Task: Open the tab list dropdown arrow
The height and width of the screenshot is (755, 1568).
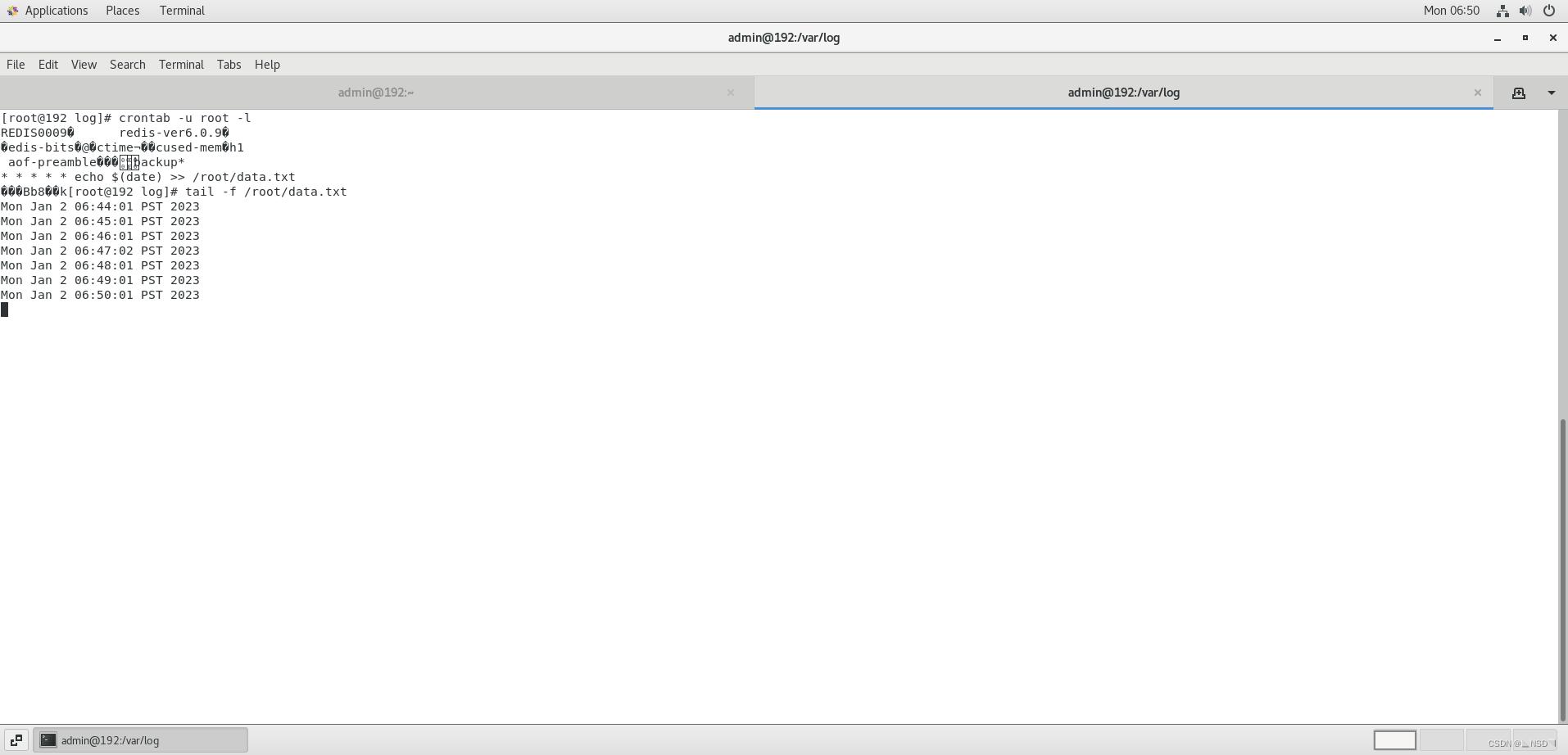Action: 1551,93
